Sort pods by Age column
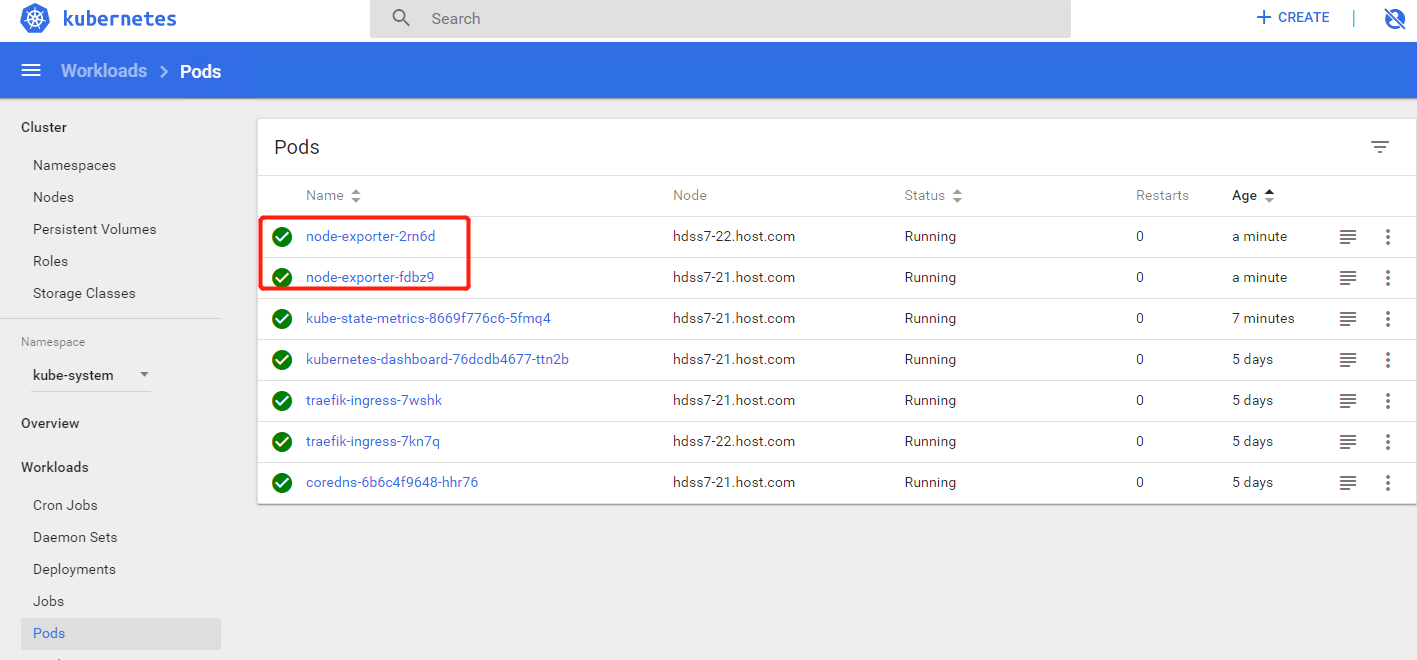 pyautogui.click(x=1253, y=195)
